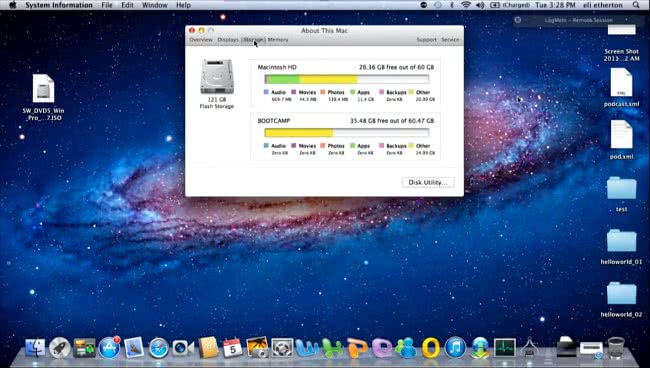The width and height of the screenshot is (650, 368).
Task: Open Calendar icon showing 5
Action: coord(233,347)
